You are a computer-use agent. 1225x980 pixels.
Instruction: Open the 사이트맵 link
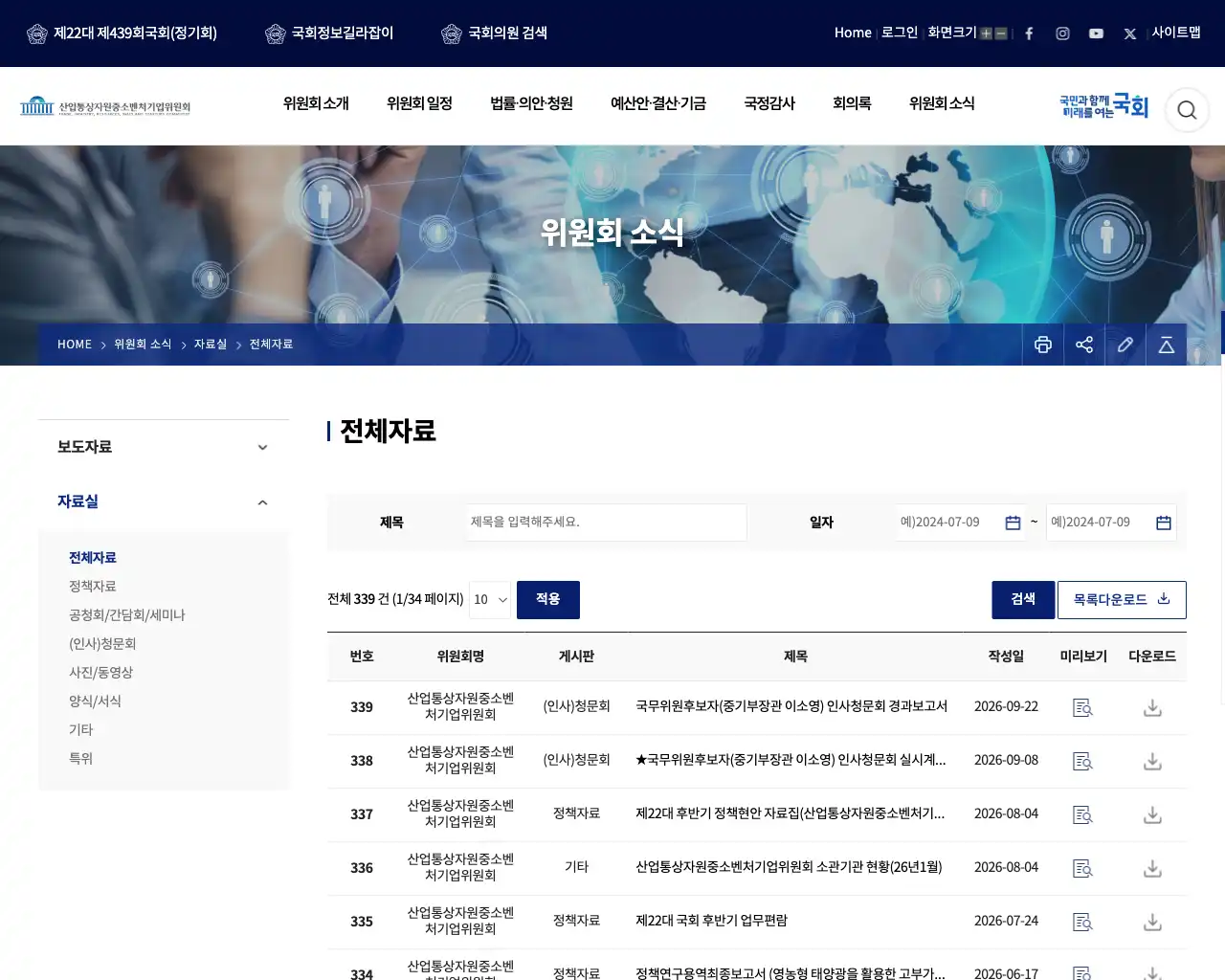coord(1176,33)
